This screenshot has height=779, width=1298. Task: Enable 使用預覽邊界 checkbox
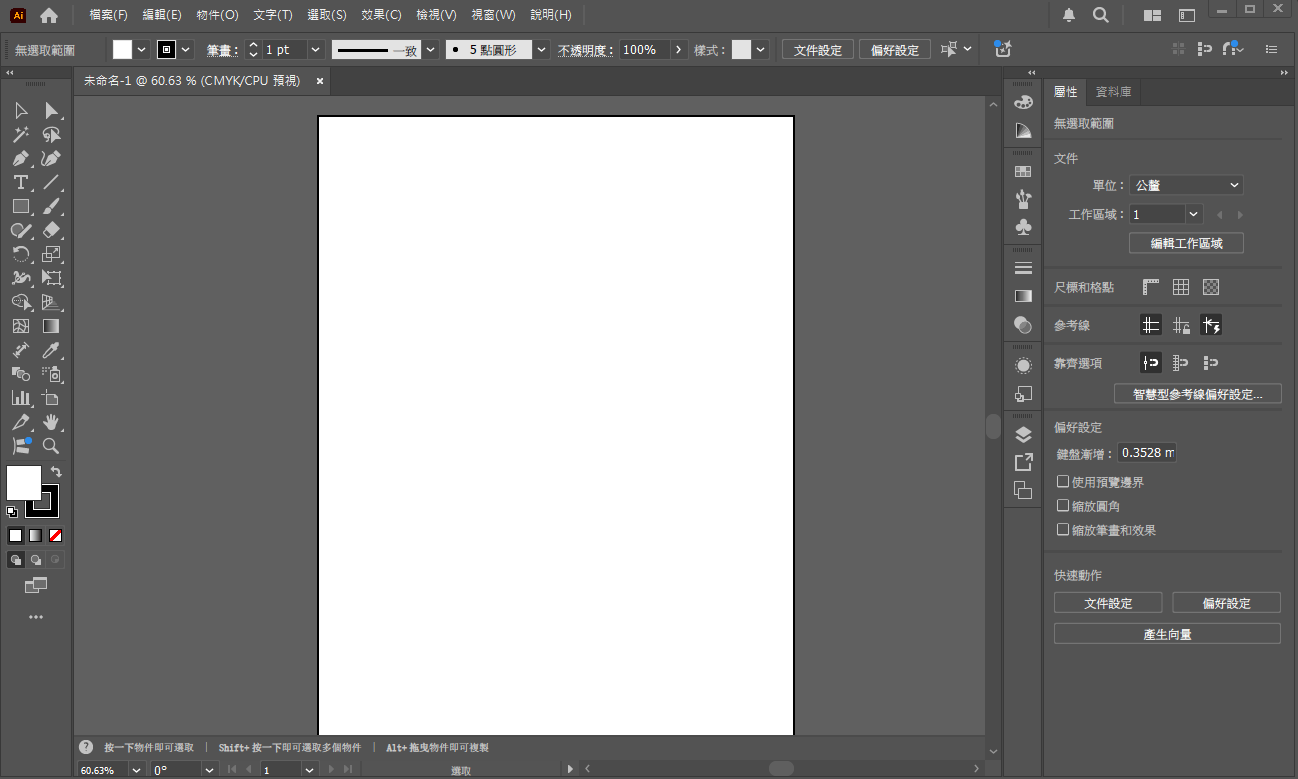[x=1063, y=482]
